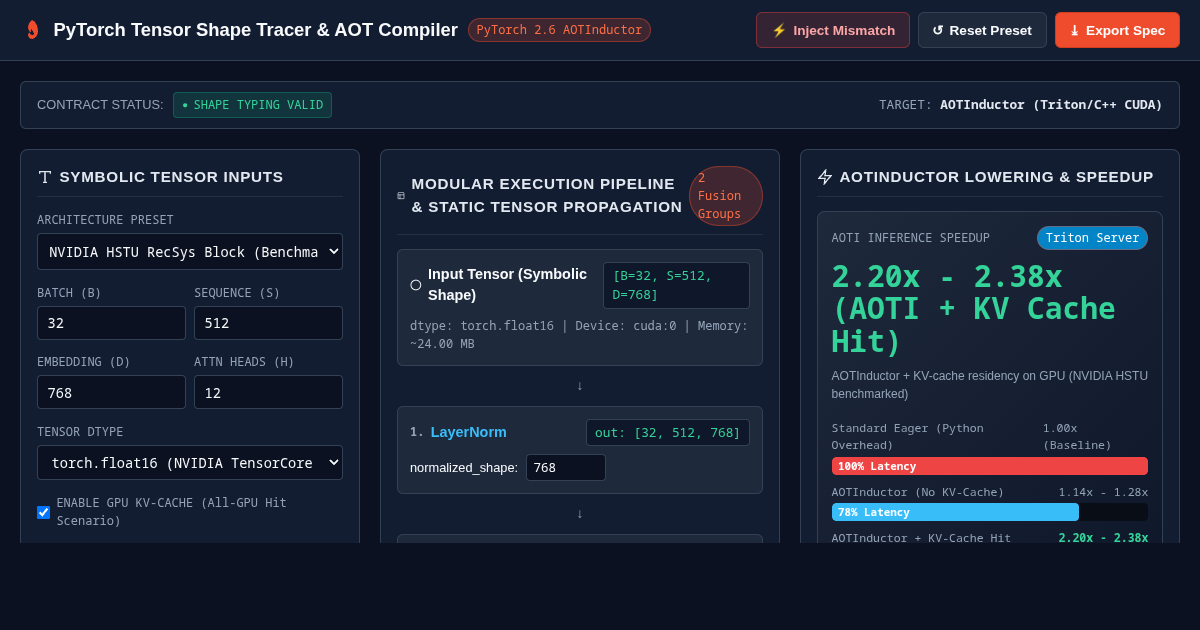
Task: Open the Architecture Preset dropdown
Action: (190, 251)
